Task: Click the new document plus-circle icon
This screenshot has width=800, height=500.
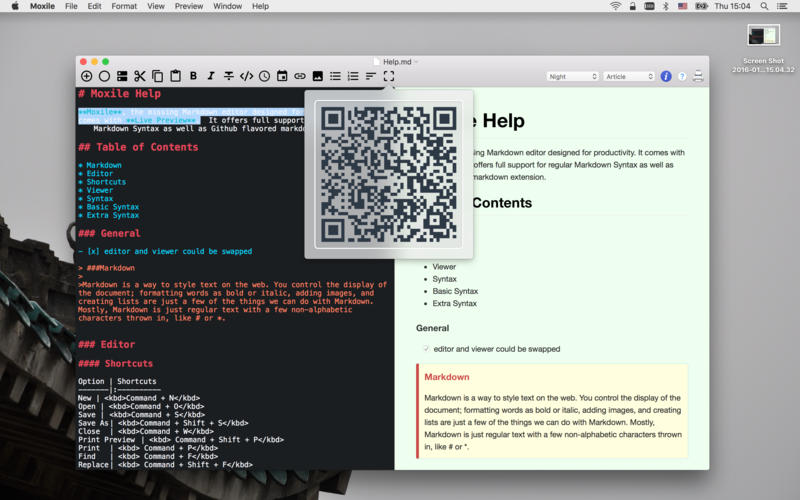Action: (87, 76)
